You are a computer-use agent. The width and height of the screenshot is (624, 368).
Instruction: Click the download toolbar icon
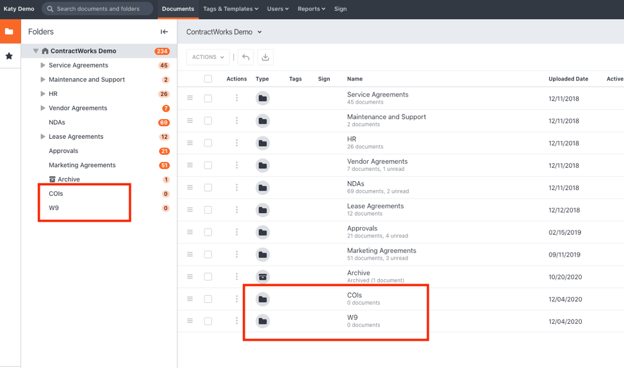[x=265, y=57]
